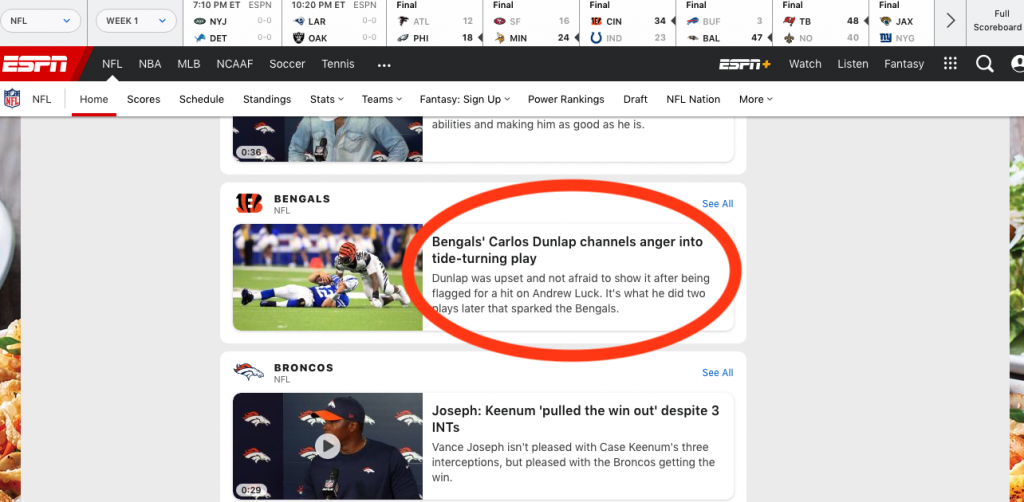
Task: Open the Joseph Keenum article headline
Action: [575, 419]
